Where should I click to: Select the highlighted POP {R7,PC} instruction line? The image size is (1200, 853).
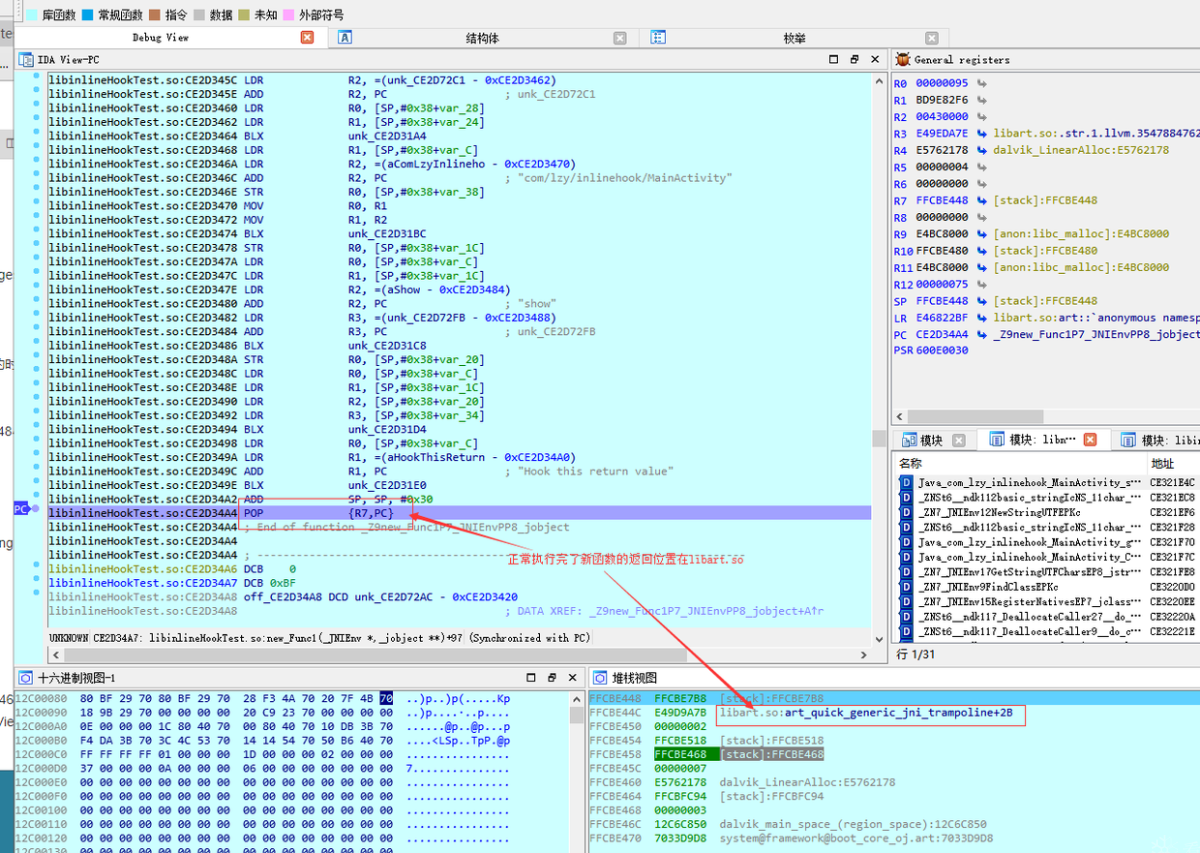pyautogui.click(x=460, y=513)
